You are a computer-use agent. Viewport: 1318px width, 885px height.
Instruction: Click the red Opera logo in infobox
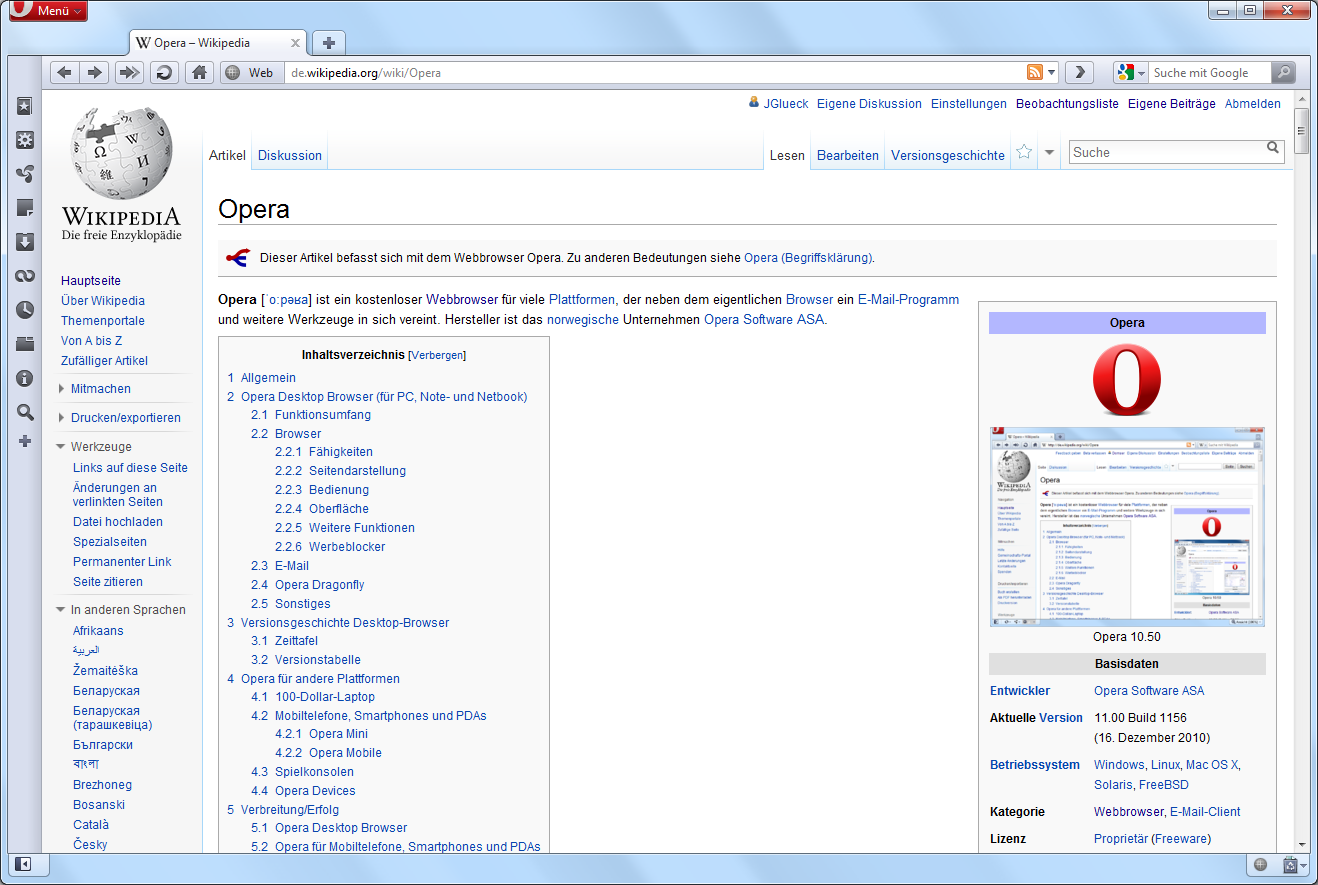[x=1127, y=379]
